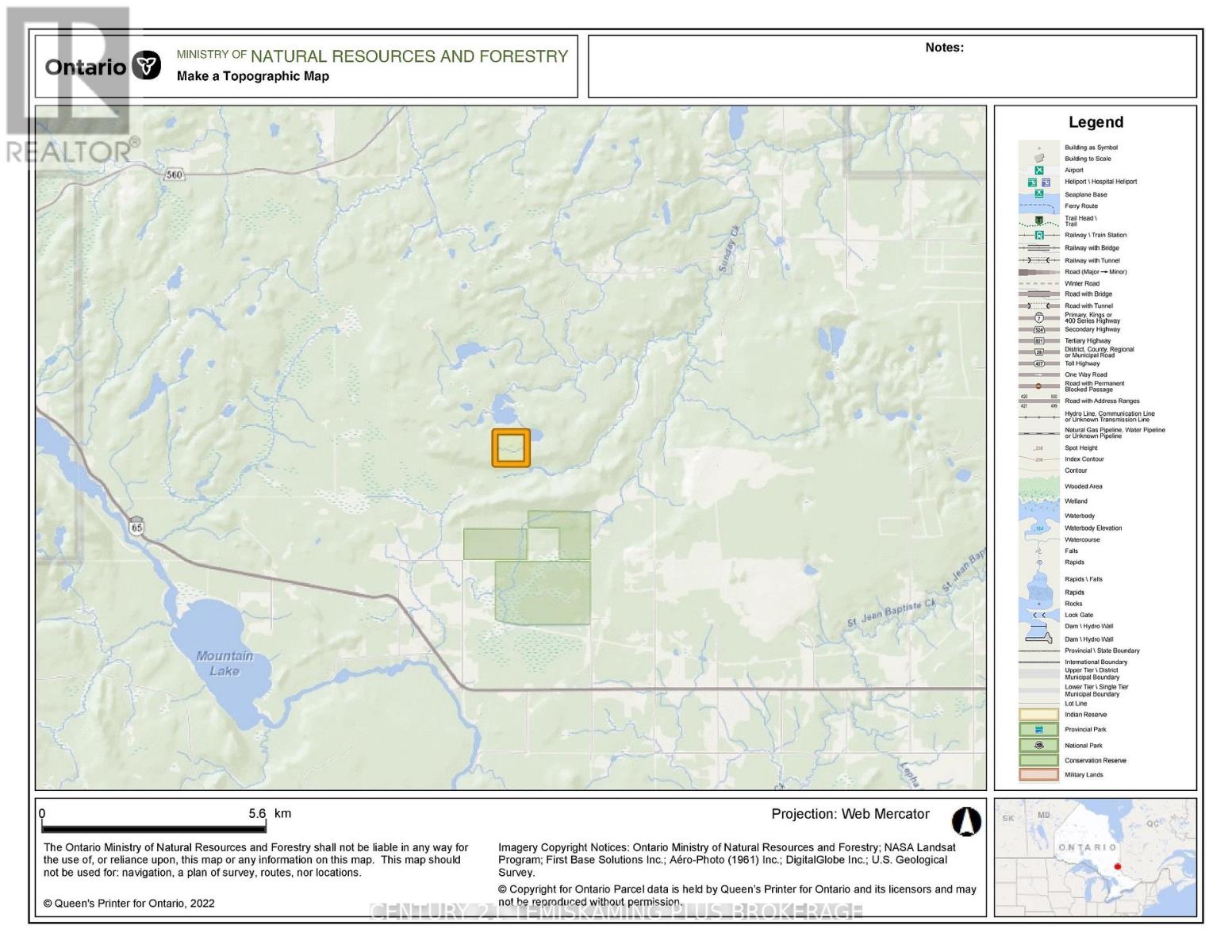Image resolution: width=1232 pixels, height=952 pixels.
Task: Select the orange highlighted property parcel
Action: [x=510, y=448]
